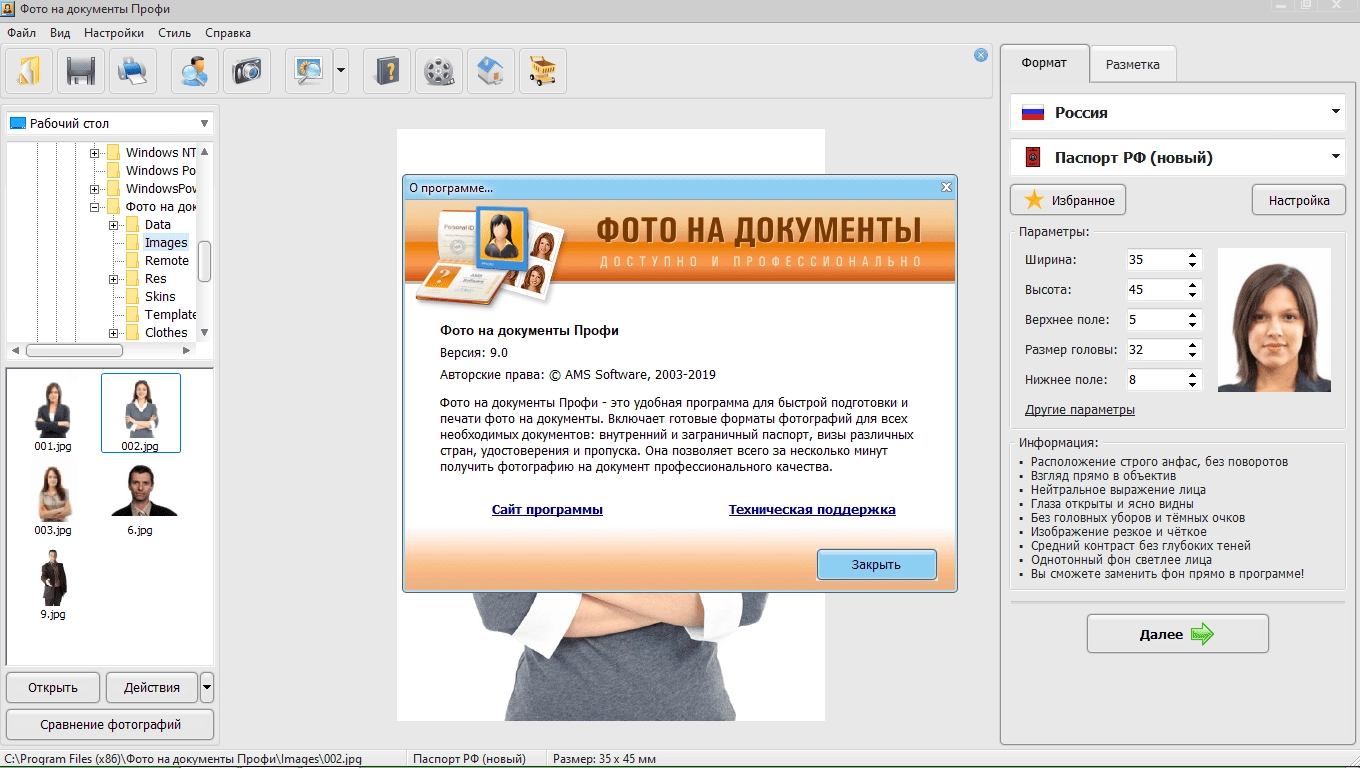
Task: Click the house home page toolbar icon
Action: (x=491, y=71)
